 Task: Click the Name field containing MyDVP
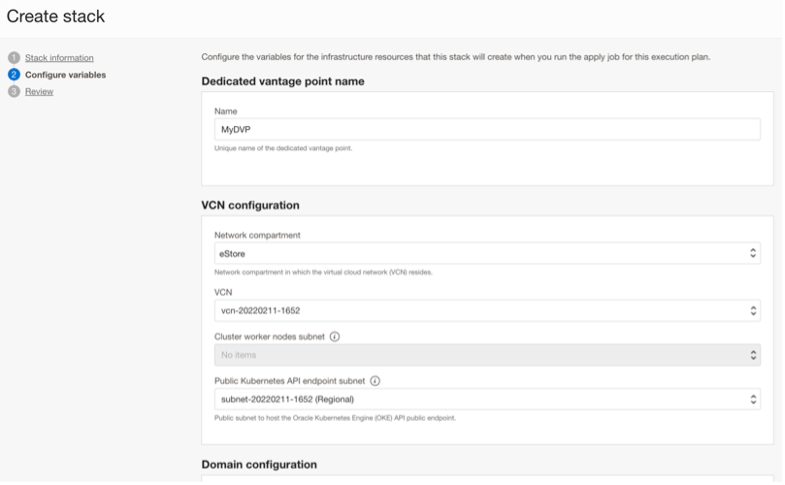(487, 130)
